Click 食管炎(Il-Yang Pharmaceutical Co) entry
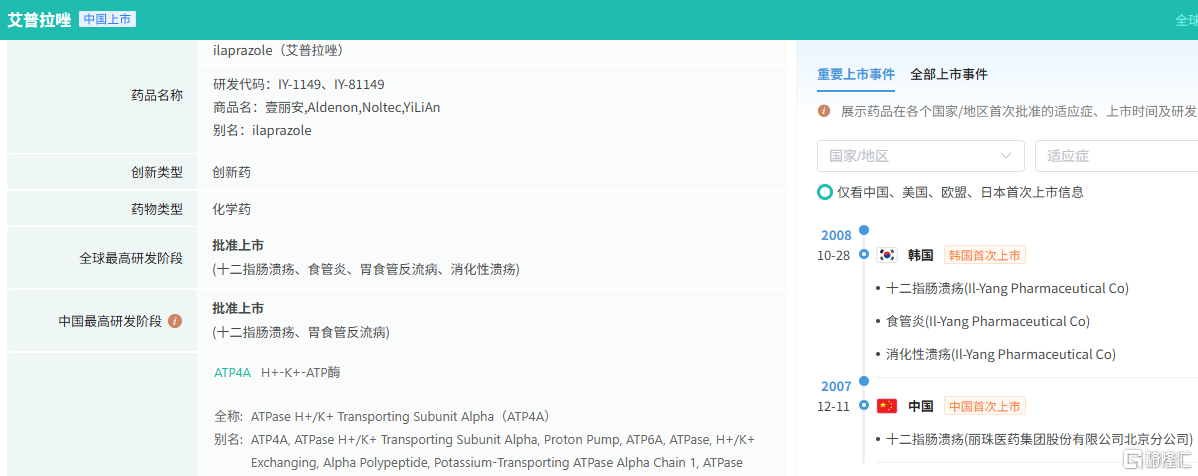1198x476 pixels. (x=988, y=321)
